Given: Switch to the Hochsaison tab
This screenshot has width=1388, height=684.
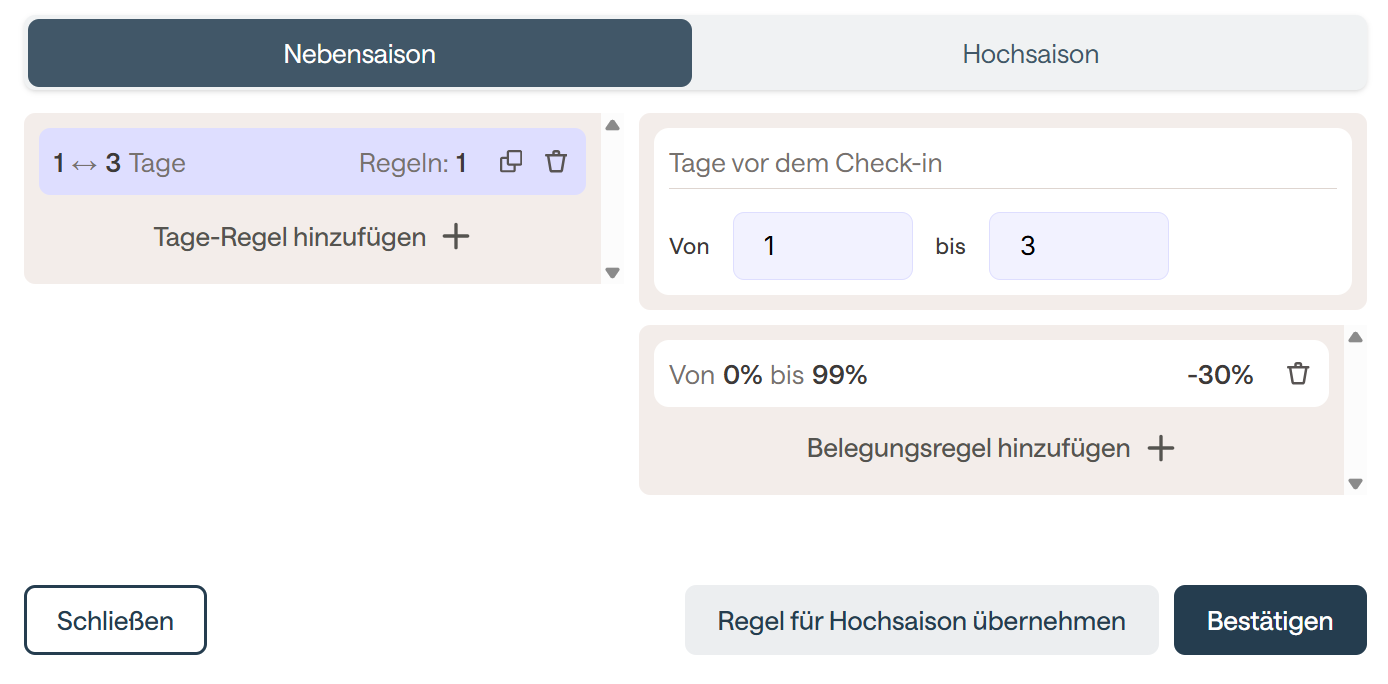Looking at the screenshot, I should 1030,54.
